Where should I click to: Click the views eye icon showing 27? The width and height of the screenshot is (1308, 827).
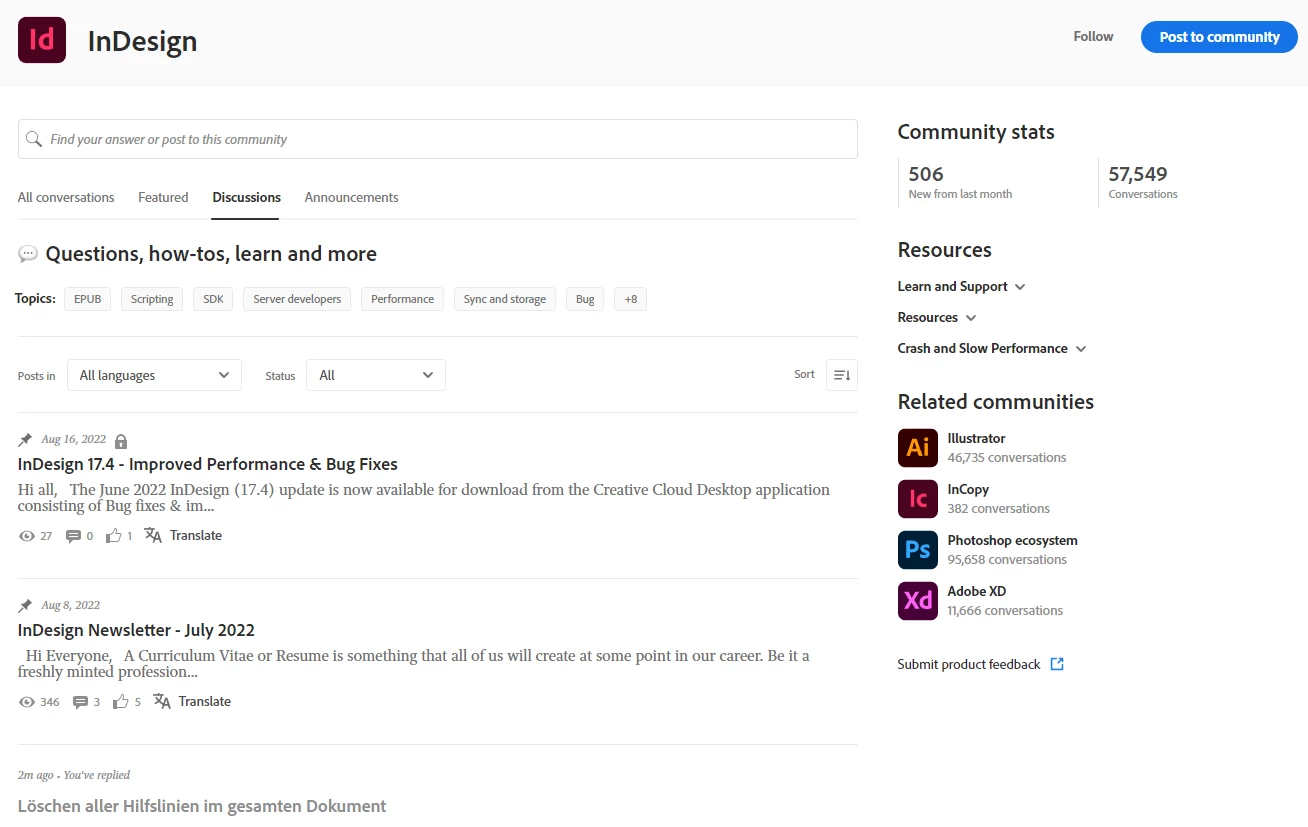27,536
